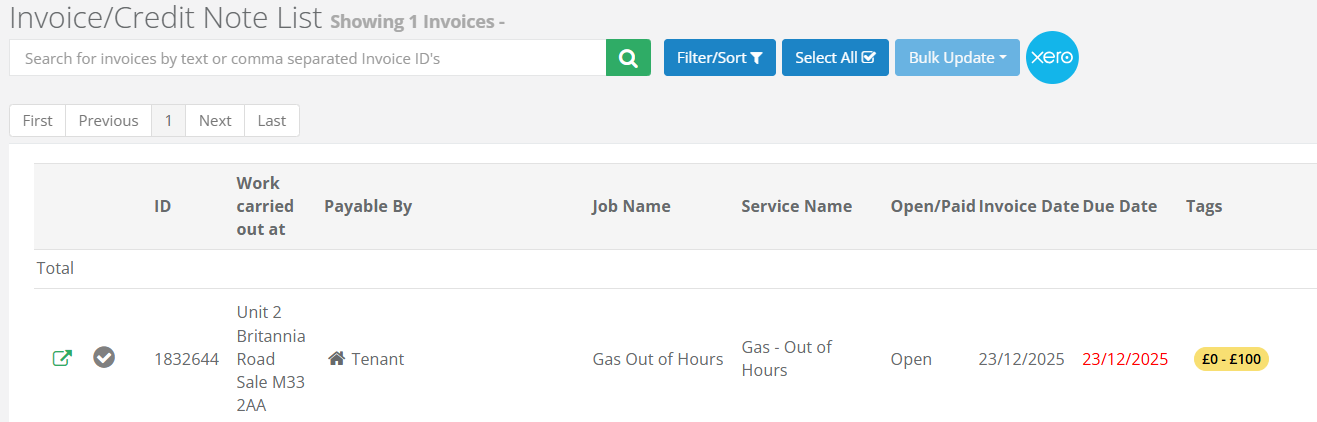Open the Xero integration icon
The width and height of the screenshot is (1317, 422).
click(1052, 58)
